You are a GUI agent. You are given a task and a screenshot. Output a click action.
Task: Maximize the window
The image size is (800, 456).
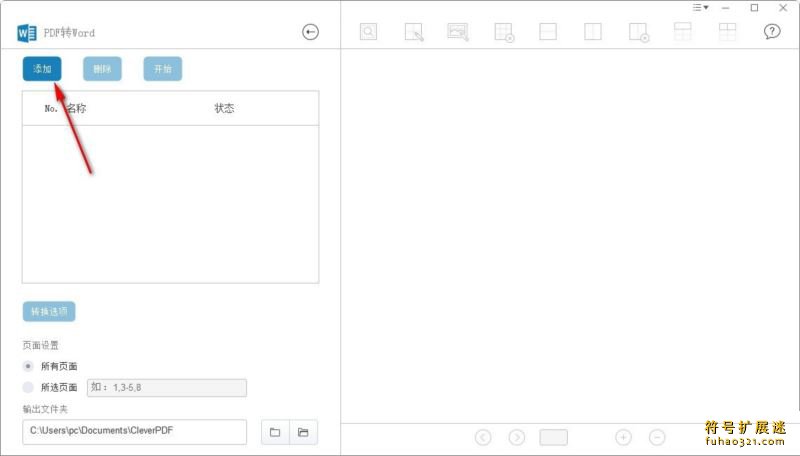point(755,8)
